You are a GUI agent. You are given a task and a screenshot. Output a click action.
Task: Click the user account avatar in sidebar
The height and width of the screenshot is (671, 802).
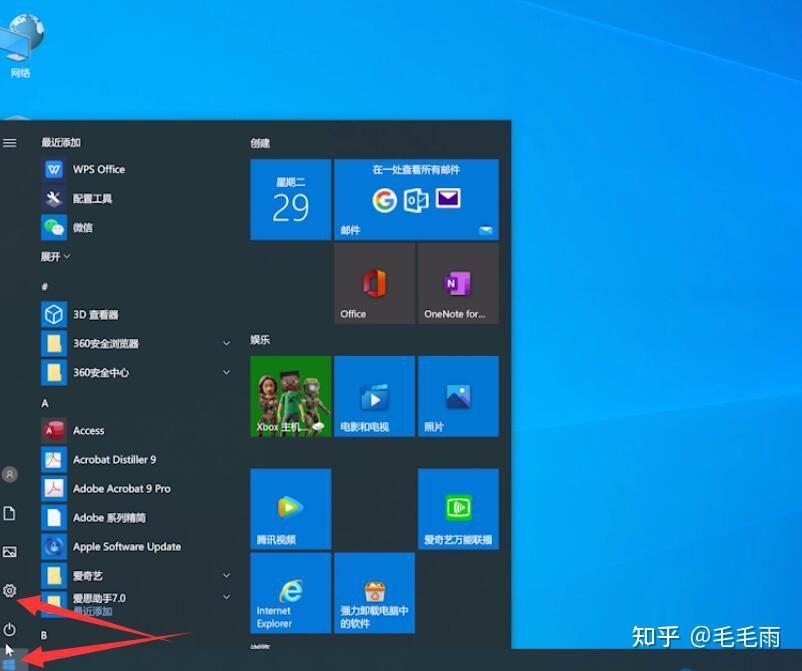coord(10,474)
